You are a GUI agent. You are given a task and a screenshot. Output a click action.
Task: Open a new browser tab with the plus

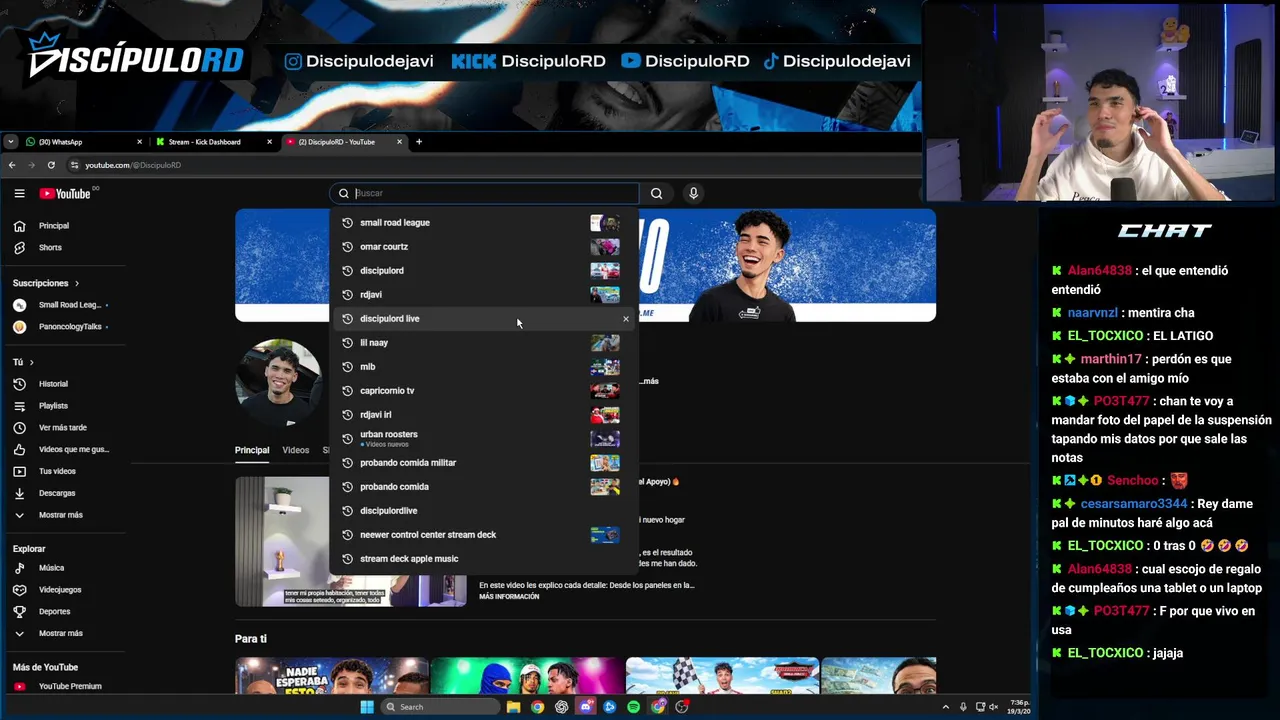coord(419,142)
